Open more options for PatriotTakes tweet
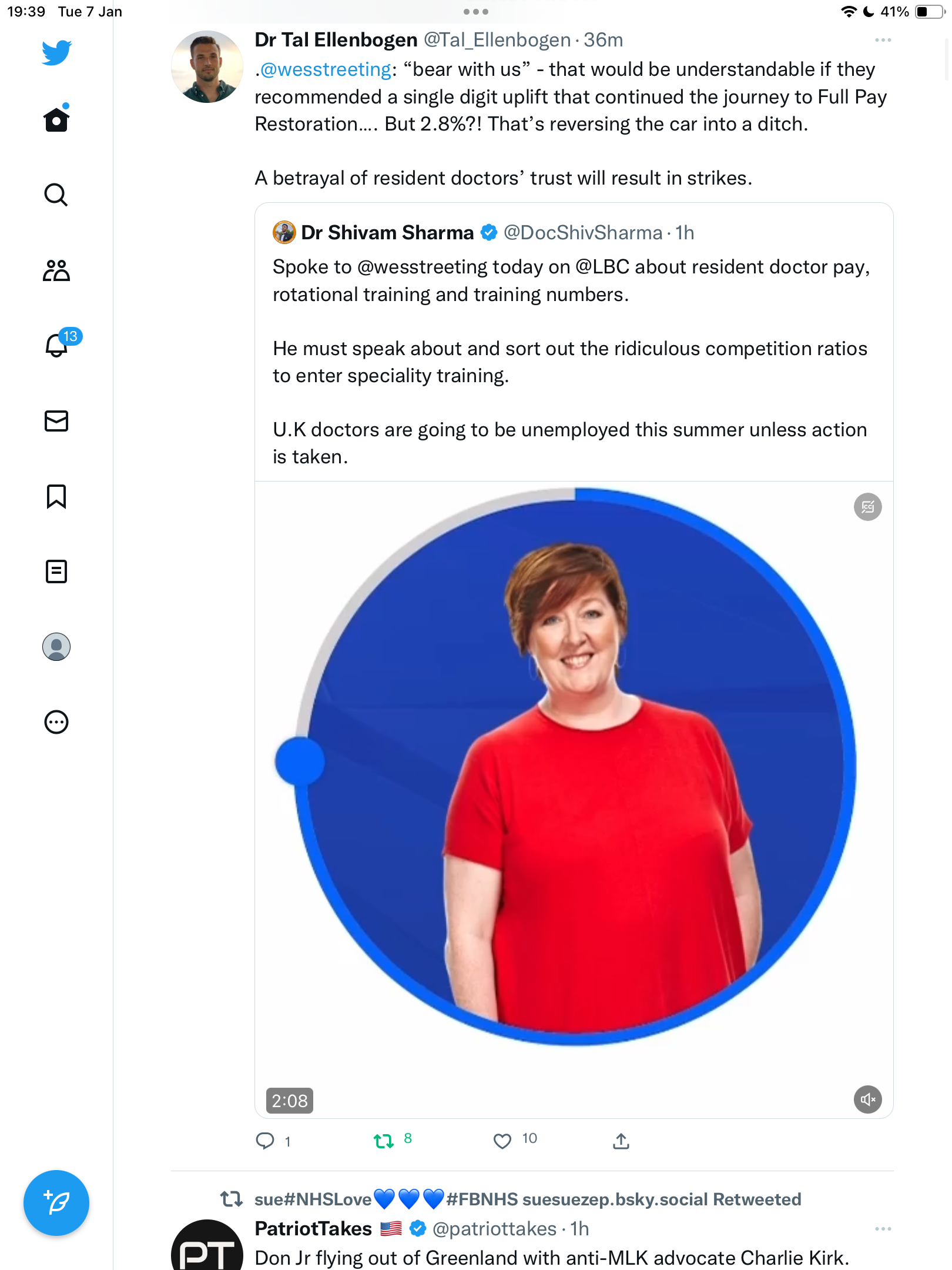The image size is (952, 1270). click(x=883, y=1229)
